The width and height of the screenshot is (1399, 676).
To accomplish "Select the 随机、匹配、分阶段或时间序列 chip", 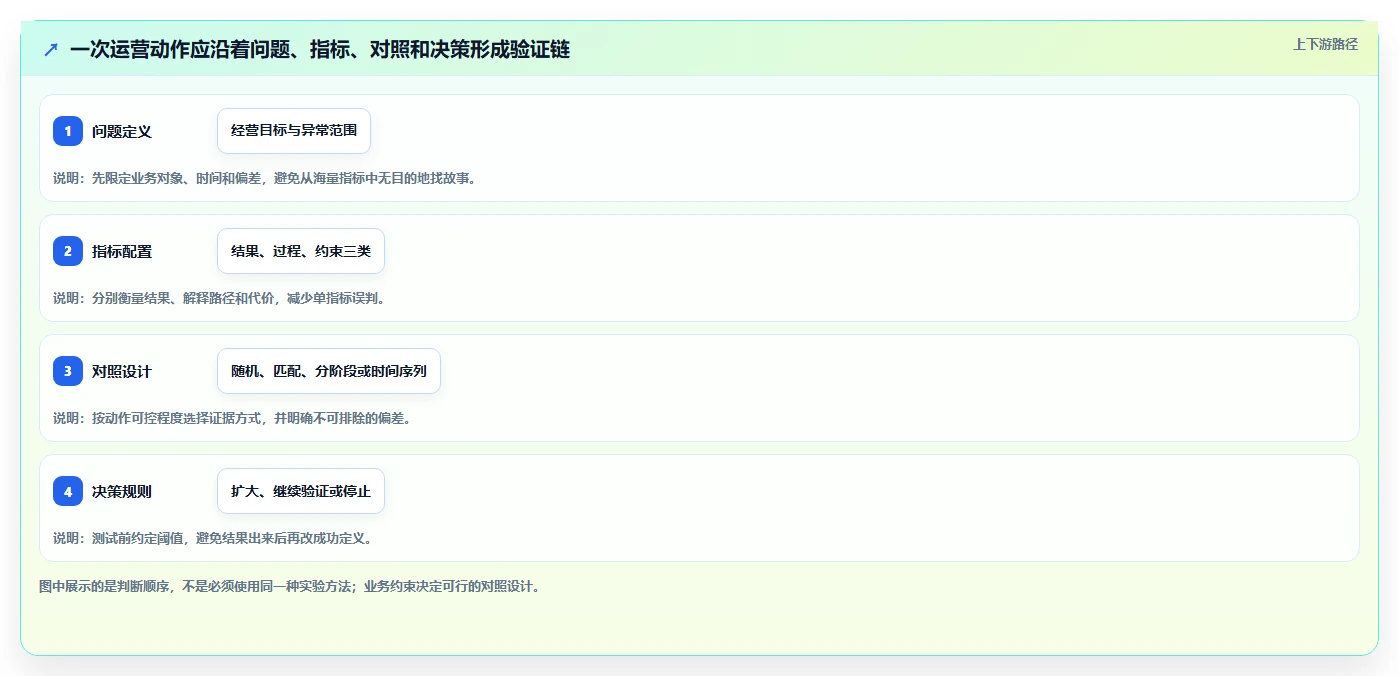I will [329, 371].
